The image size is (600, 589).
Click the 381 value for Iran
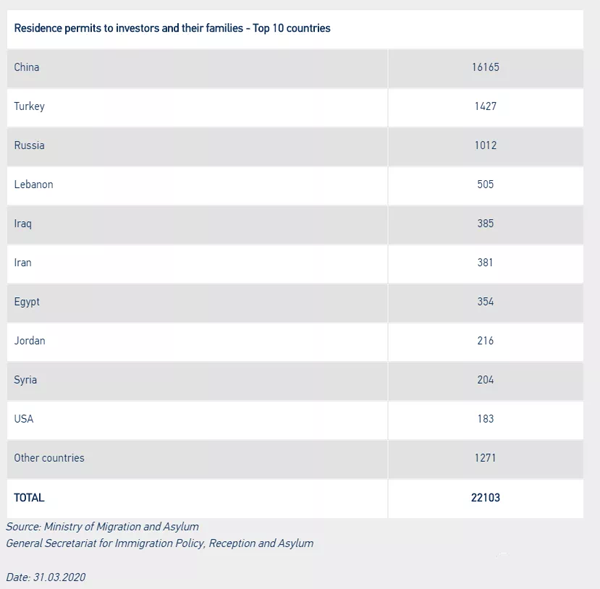point(485,262)
